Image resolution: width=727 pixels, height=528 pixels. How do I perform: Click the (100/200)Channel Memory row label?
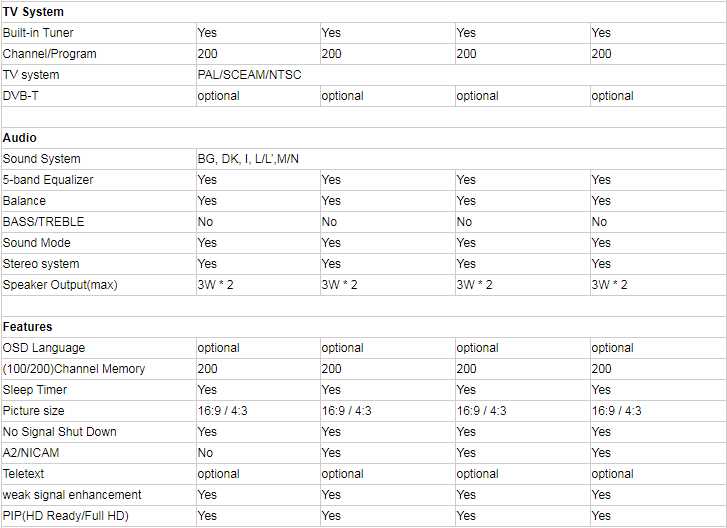point(73,369)
